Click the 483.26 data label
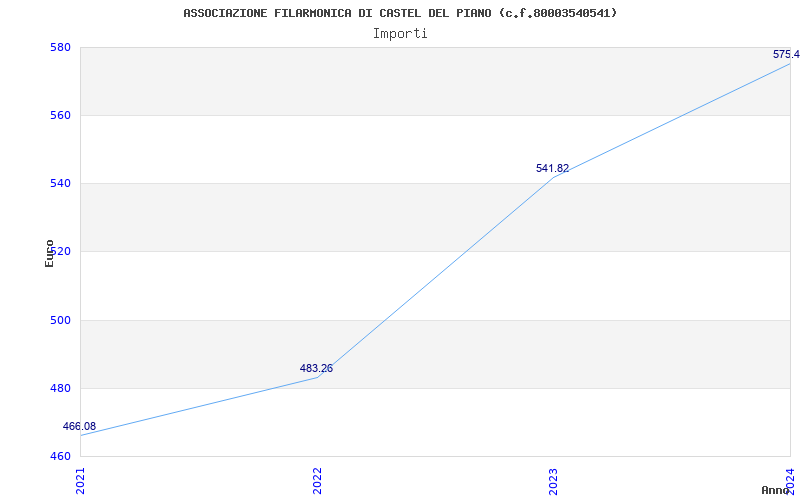Image resolution: width=800 pixels, height=500 pixels. [x=316, y=368]
